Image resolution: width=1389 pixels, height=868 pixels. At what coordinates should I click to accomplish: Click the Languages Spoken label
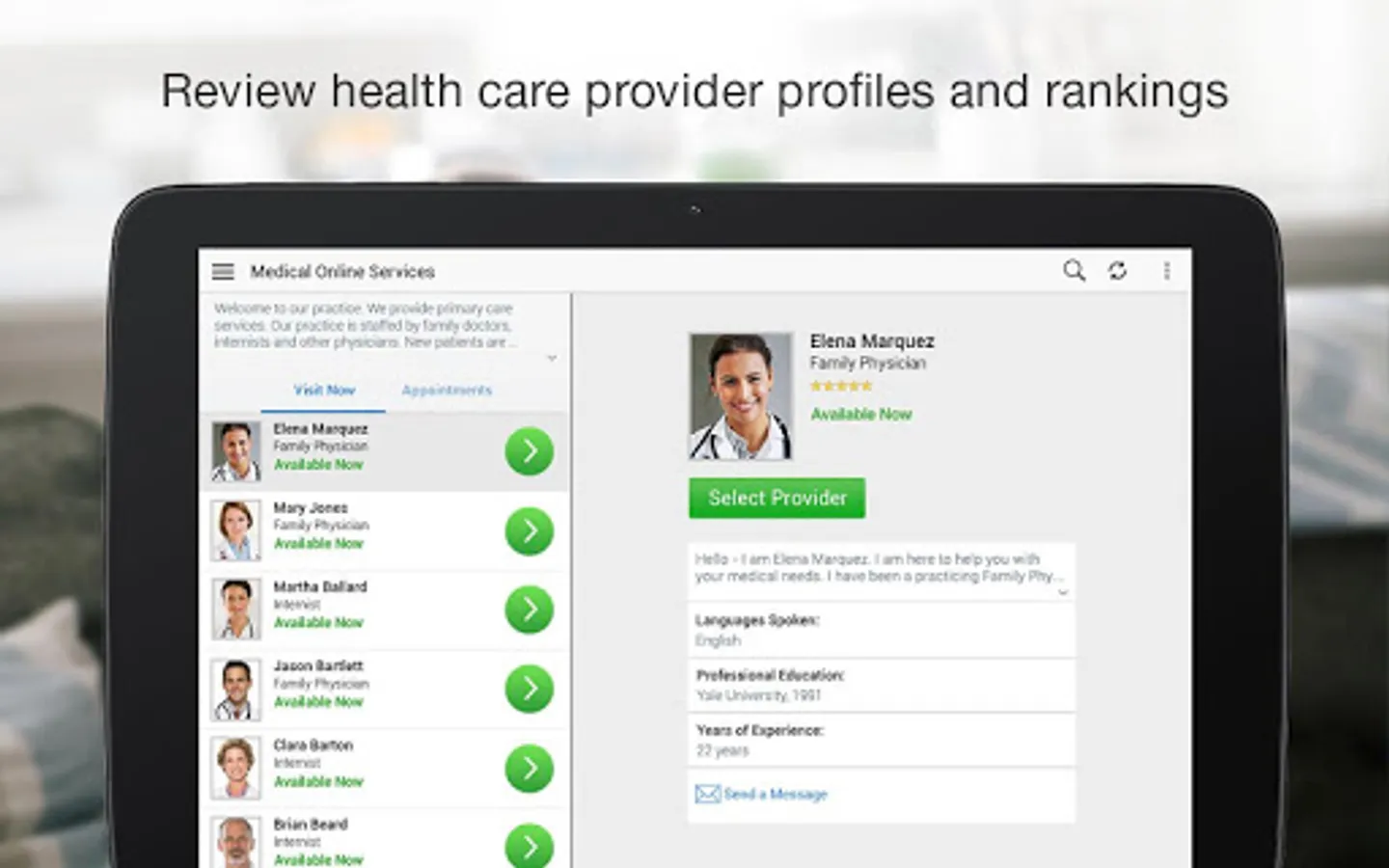[757, 620]
